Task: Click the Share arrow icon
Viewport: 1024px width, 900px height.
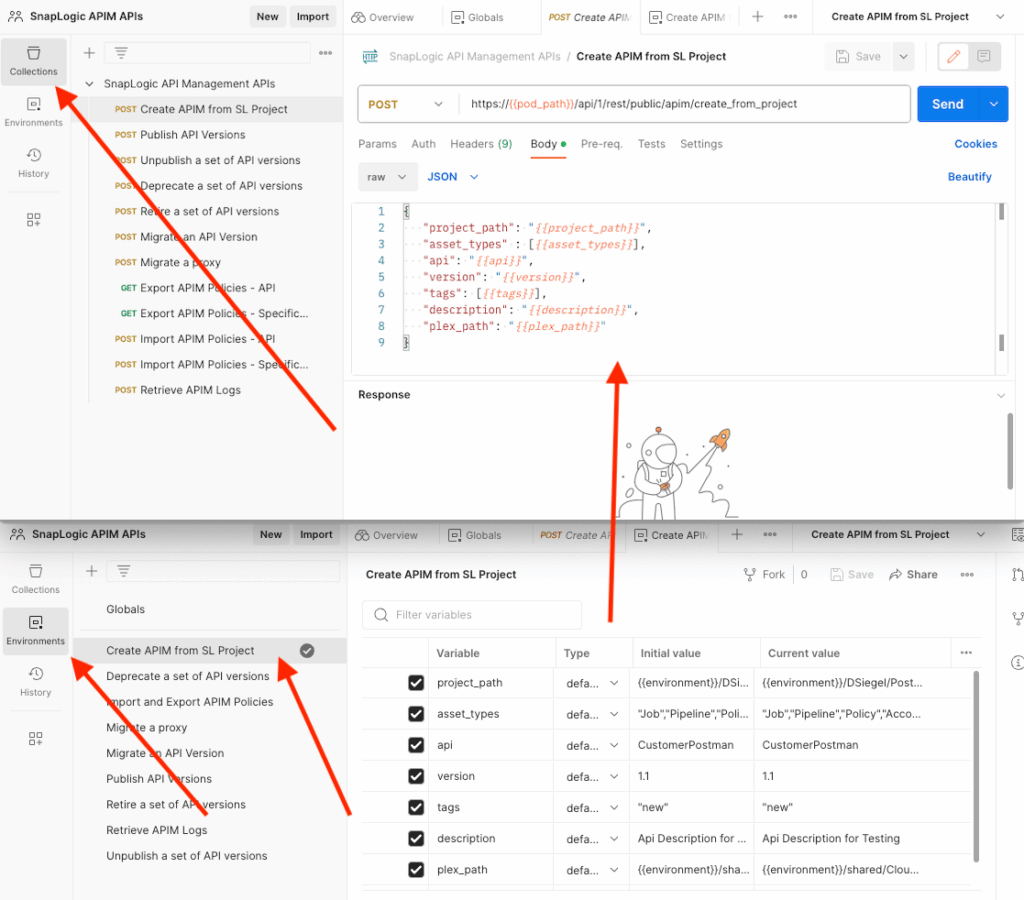Action: pyautogui.click(x=896, y=575)
